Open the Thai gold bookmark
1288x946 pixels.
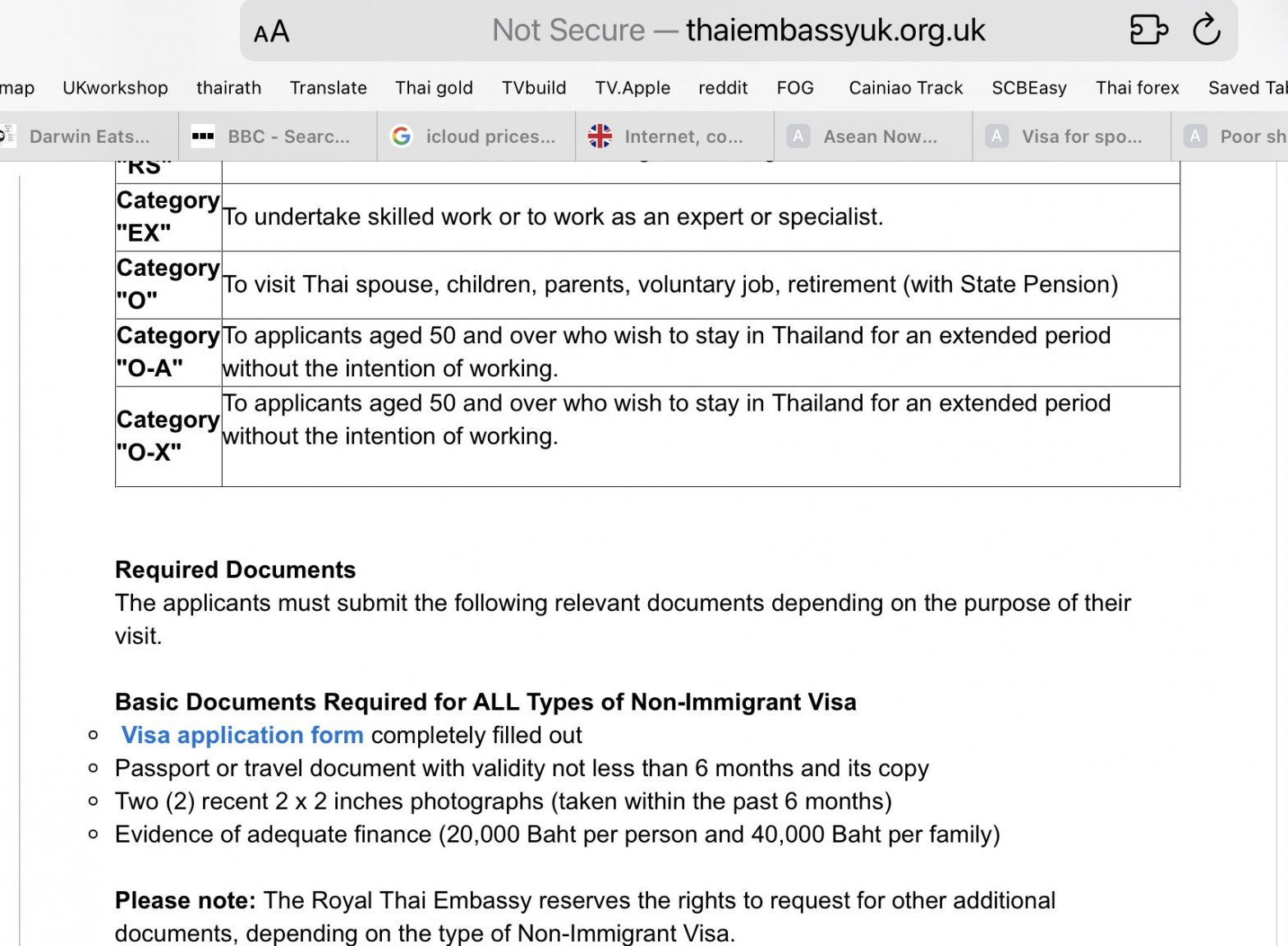click(x=434, y=88)
